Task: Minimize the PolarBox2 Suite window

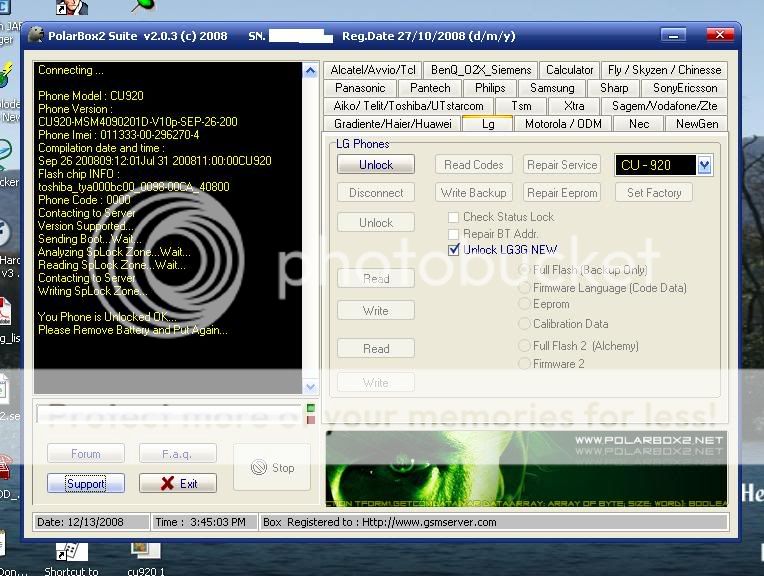Action: (x=673, y=35)
